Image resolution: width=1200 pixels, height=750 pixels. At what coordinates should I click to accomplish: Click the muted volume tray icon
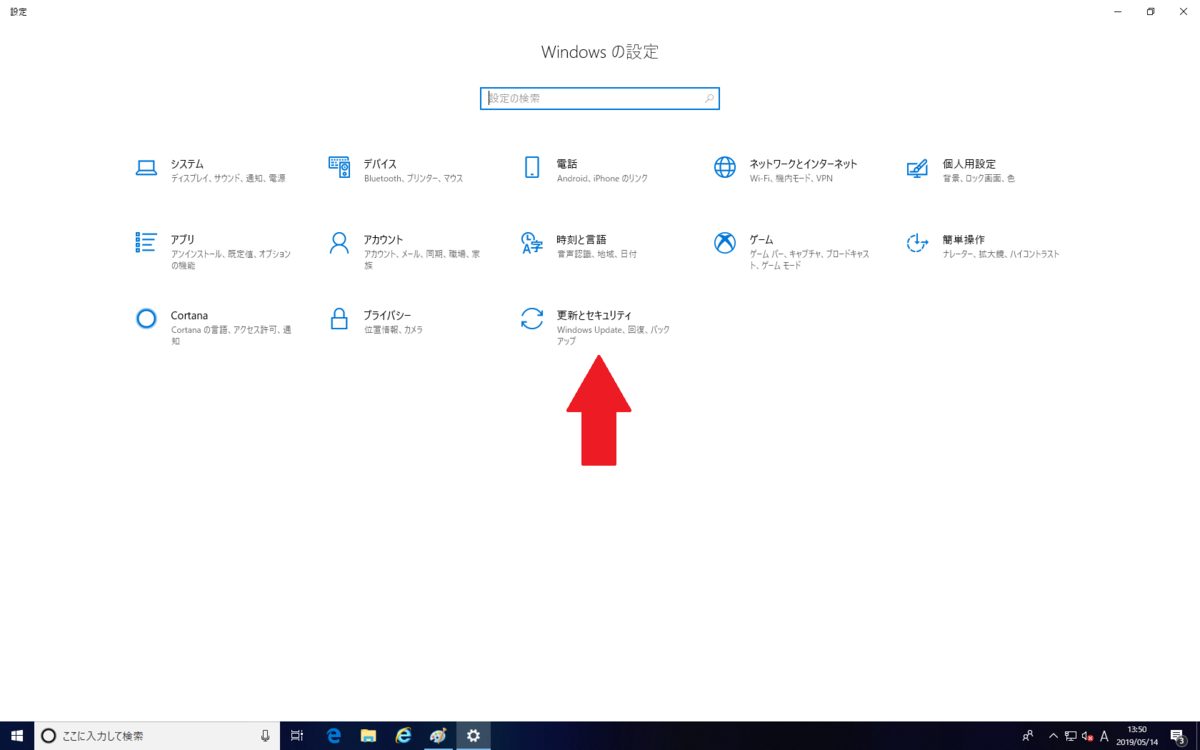pyautogui.click(x=1087, y=736)
